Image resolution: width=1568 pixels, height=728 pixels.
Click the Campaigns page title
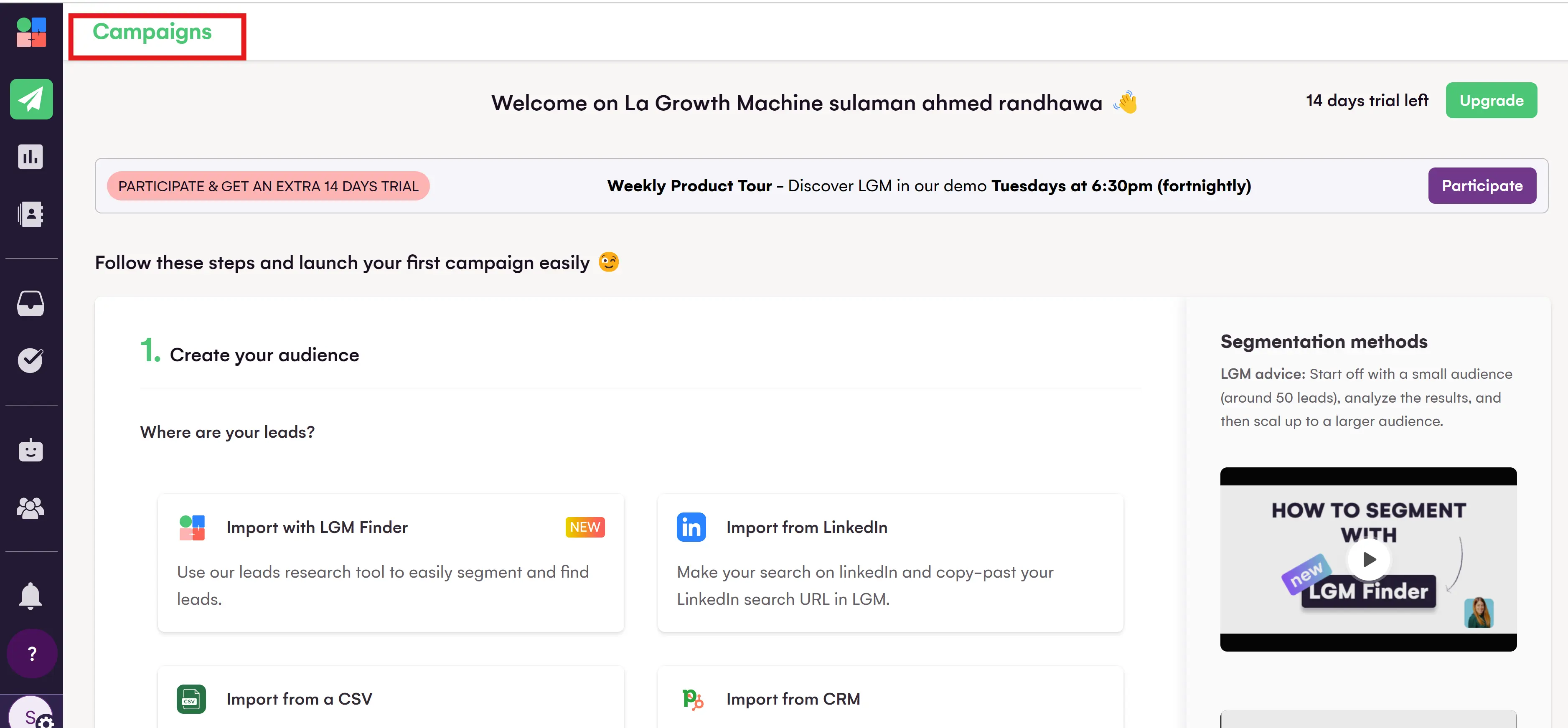point(152,32)
